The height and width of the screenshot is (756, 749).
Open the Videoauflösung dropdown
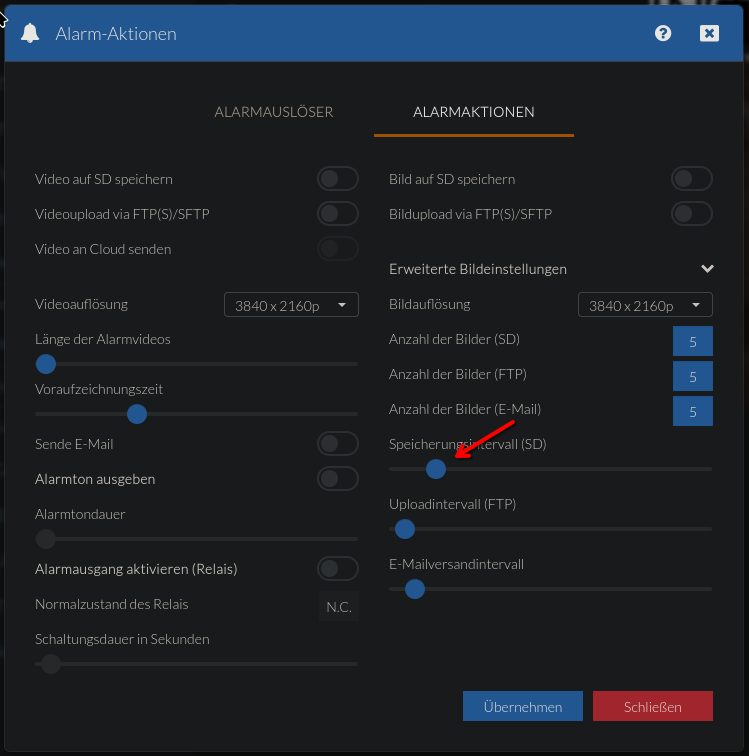coord(291,305)
